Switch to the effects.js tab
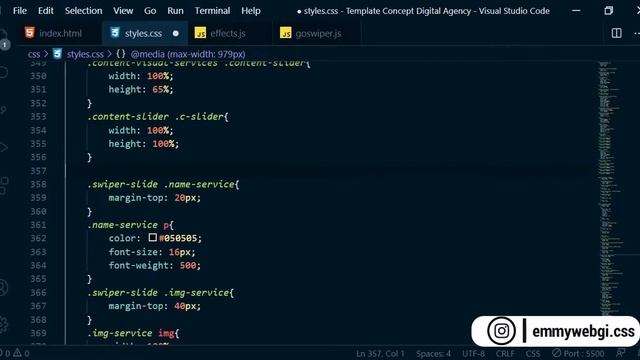This screenshot has width=640, height=360. (x=228, y=33)
